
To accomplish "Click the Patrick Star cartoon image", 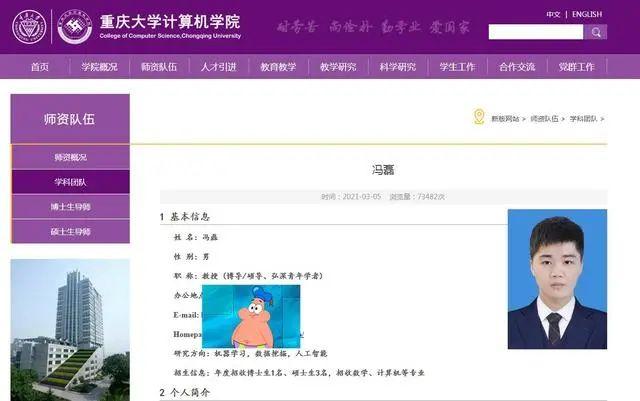I will pos(251,316).
